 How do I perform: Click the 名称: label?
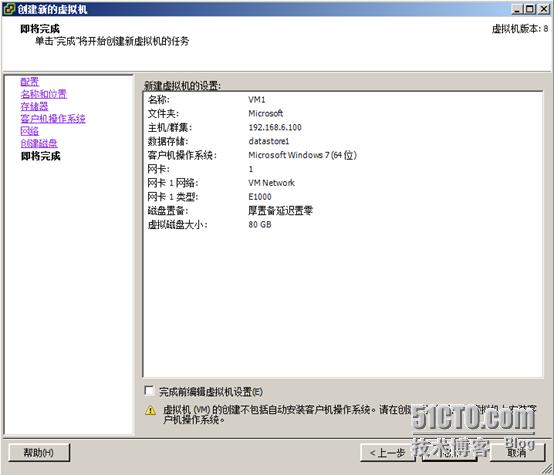pyautogui.click(x=159, y=100)
